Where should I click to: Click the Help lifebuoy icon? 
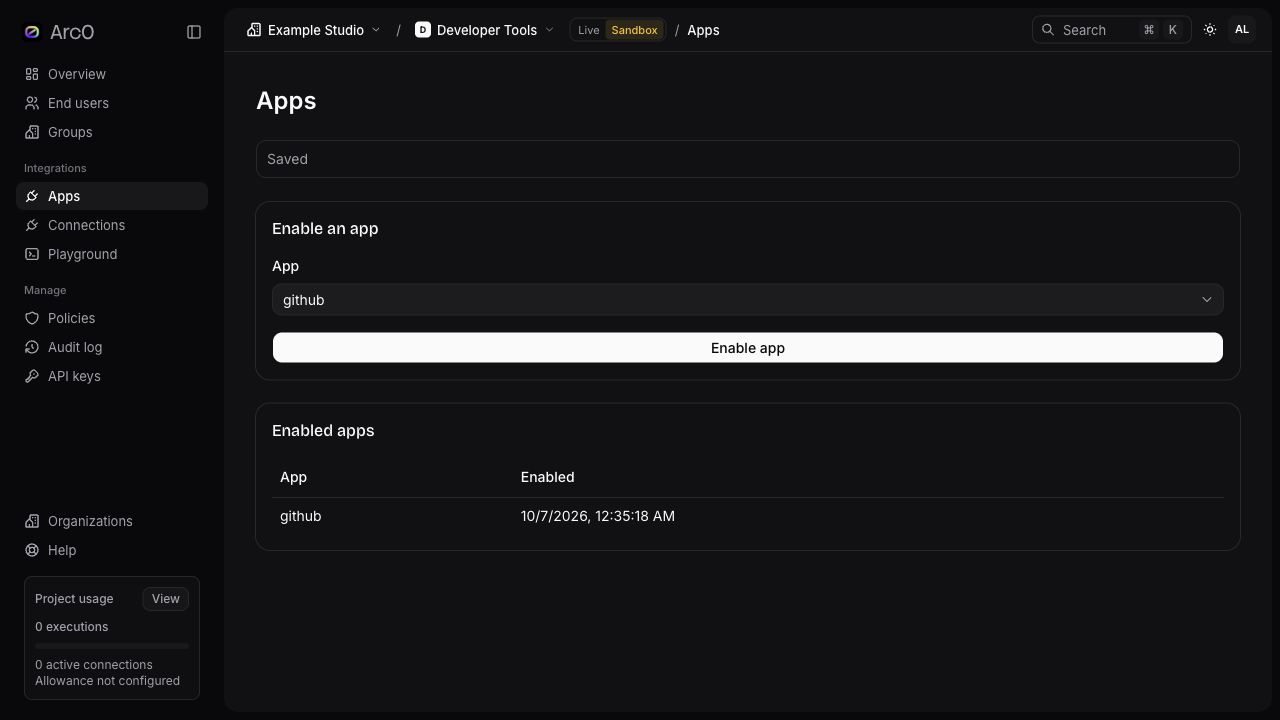(x=32, y=550)
